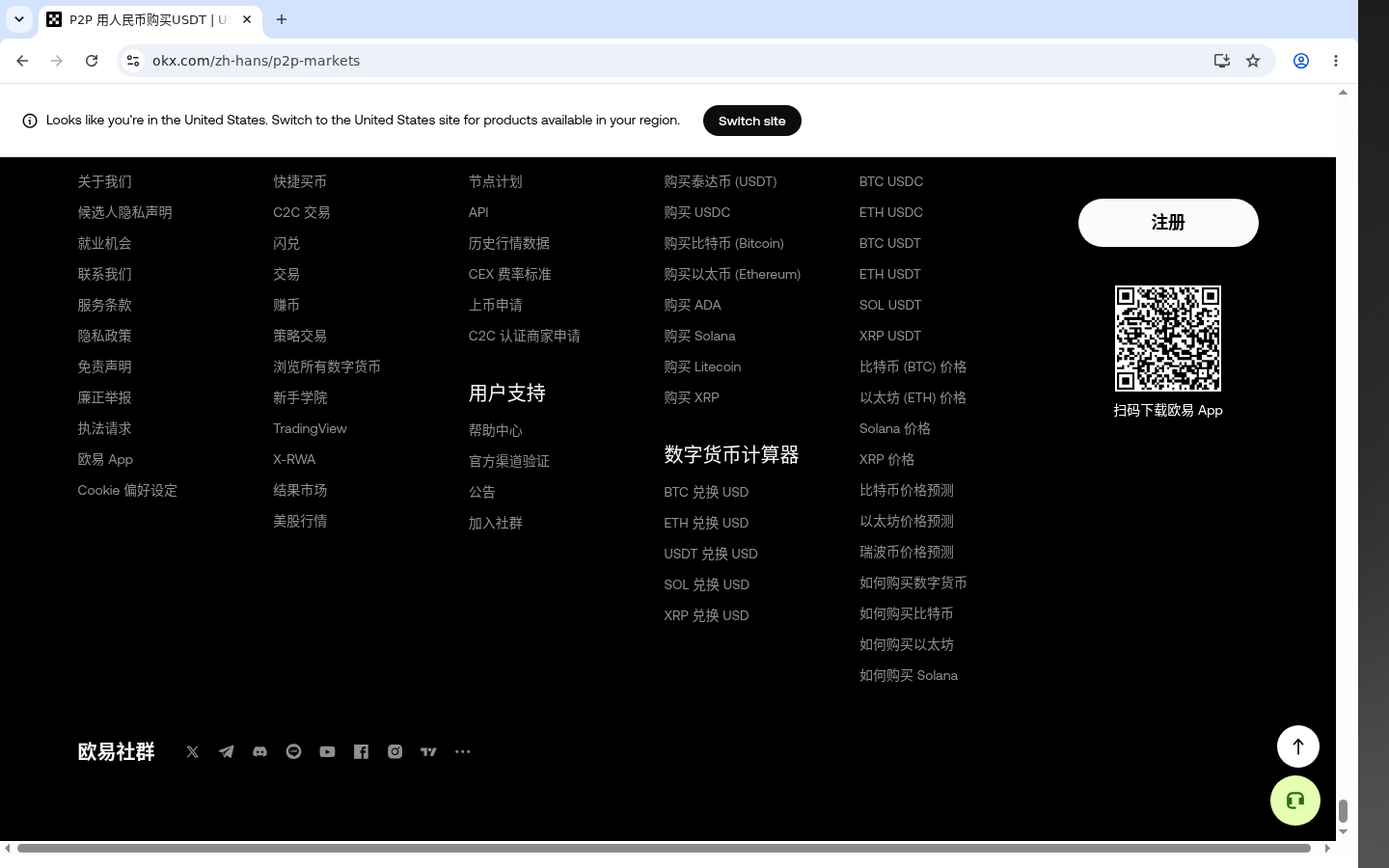Show more social channels via ellipsis icon
The width and height of the screenshot is (1389, 868).
463,751
